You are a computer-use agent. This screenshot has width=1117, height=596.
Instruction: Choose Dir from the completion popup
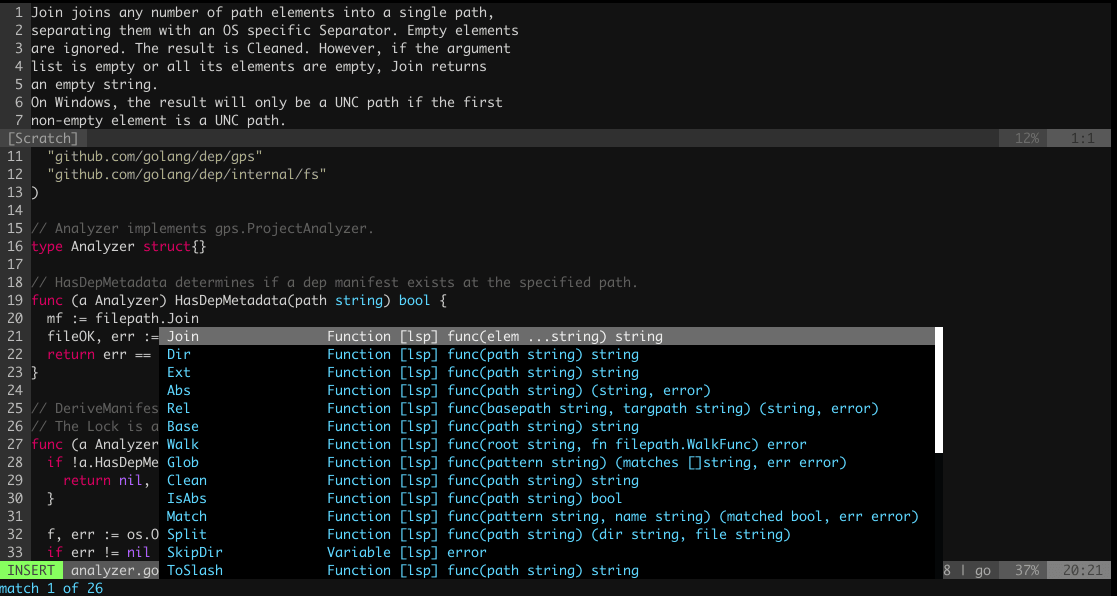tap(180, 355)
